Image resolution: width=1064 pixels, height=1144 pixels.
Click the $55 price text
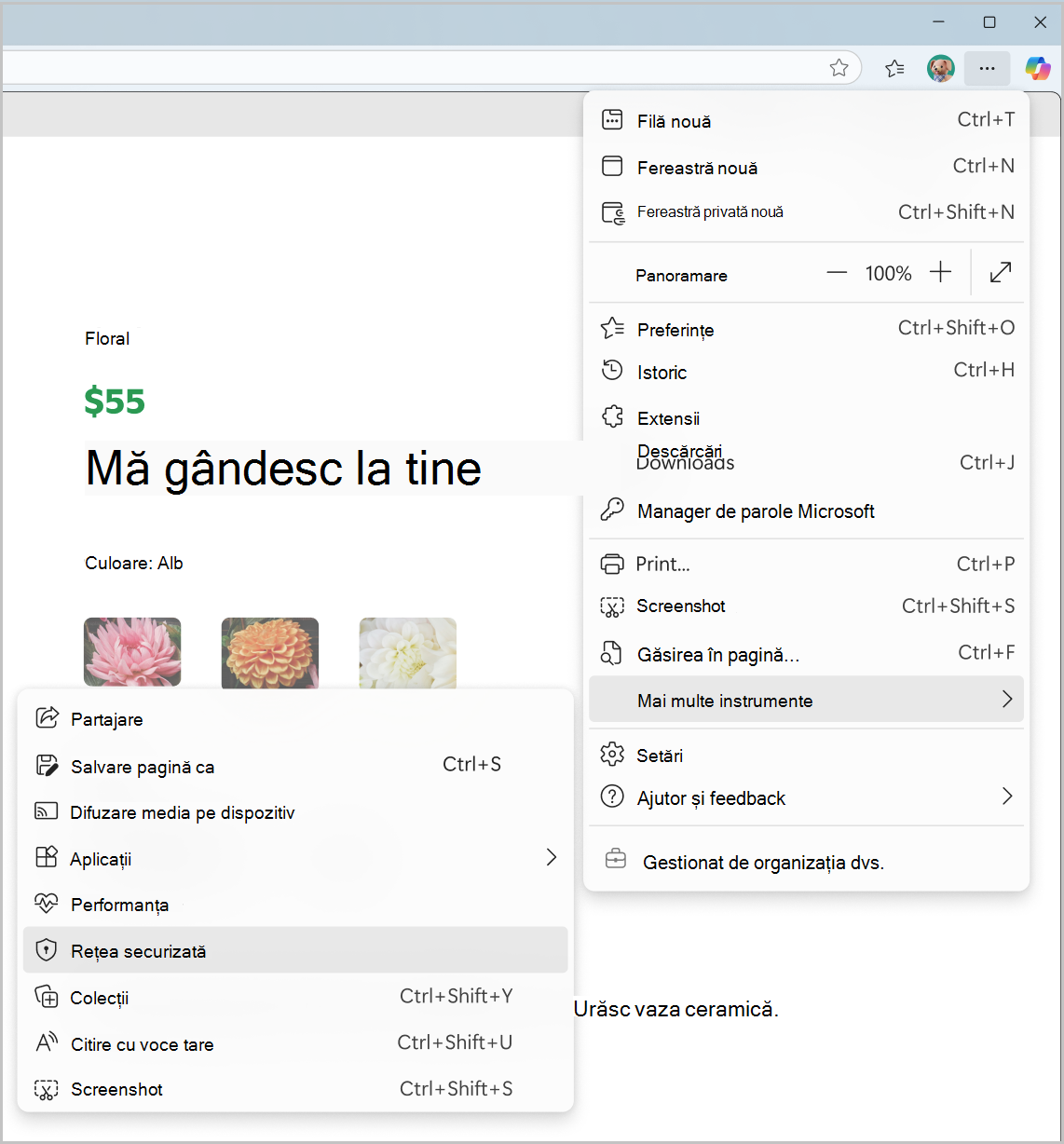tap(115, 402)
